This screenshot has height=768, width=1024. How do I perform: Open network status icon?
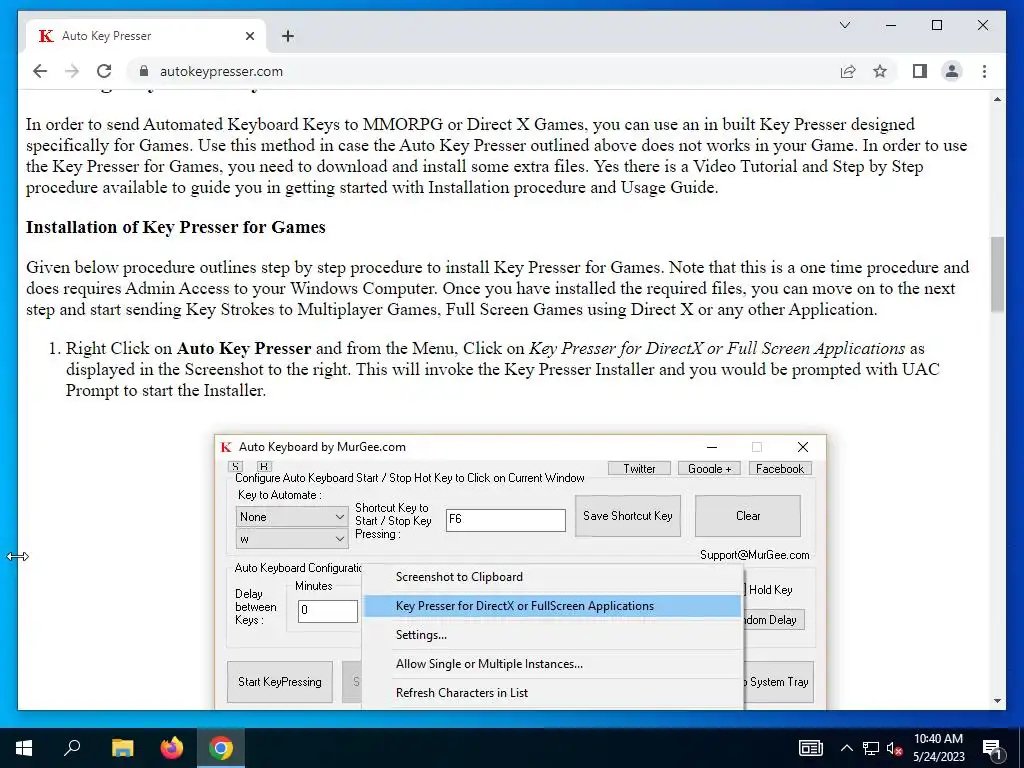point(871,748)
